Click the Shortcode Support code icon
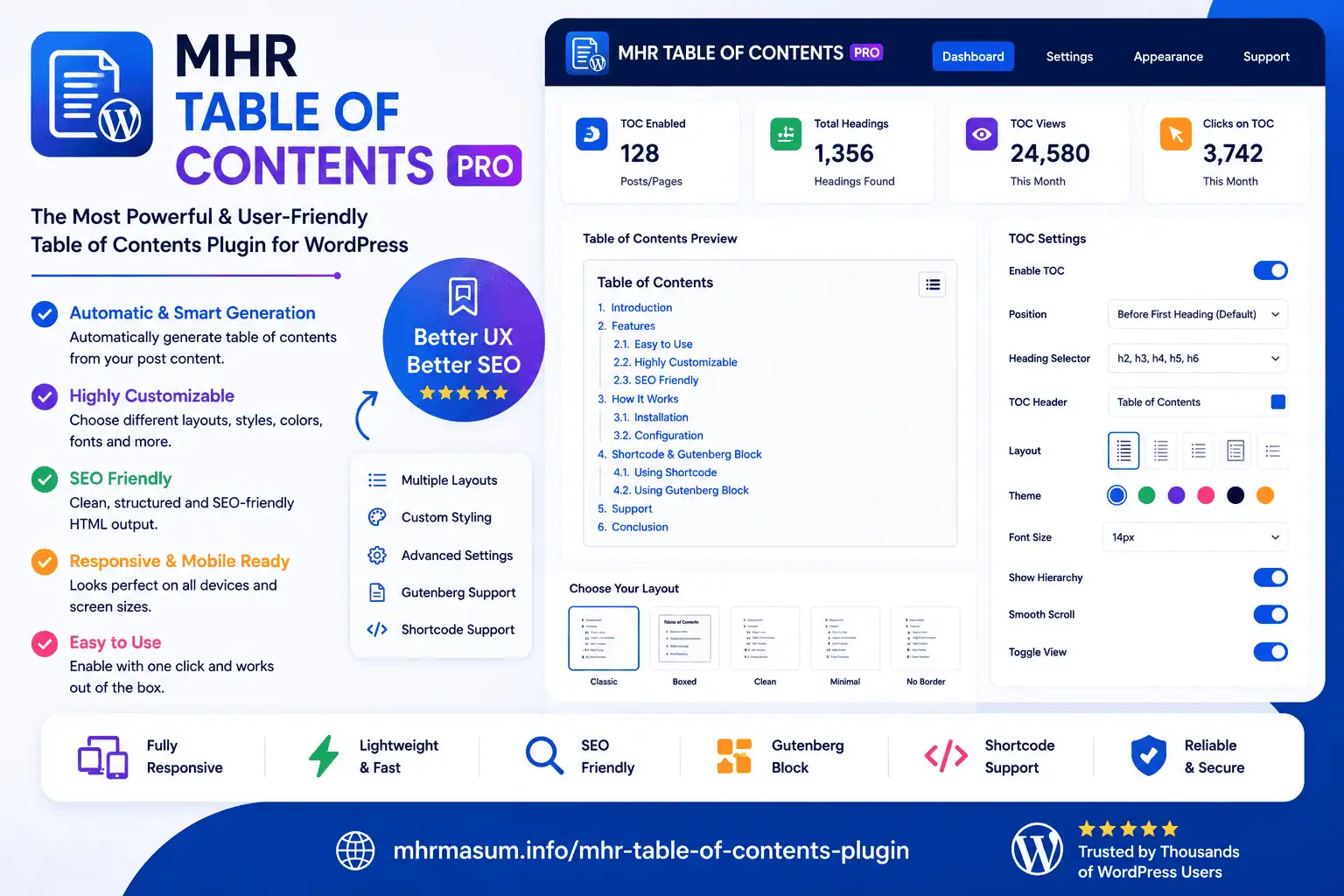The height and width of the screenshot is (896, 1344). point(377,629)
